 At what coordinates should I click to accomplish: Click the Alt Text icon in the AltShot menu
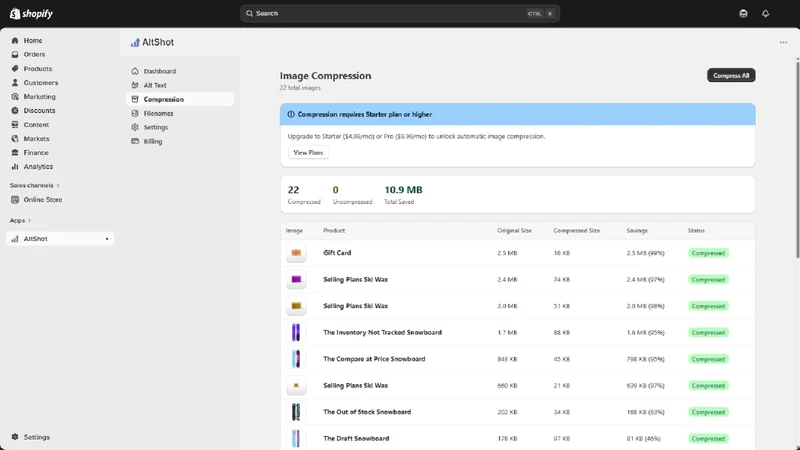[135, 85]
